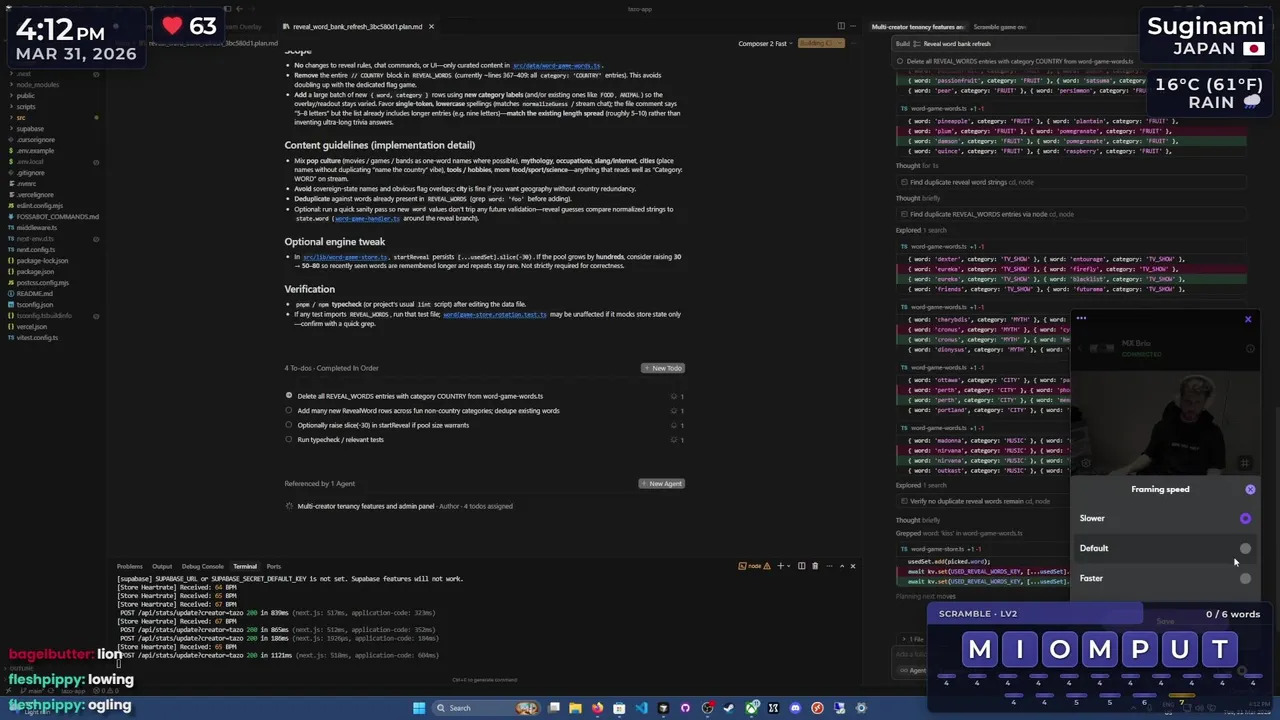Open the camera overlay three-dots menu
This screenshot has height=720, width=1280.
(x=1081, y=319)
